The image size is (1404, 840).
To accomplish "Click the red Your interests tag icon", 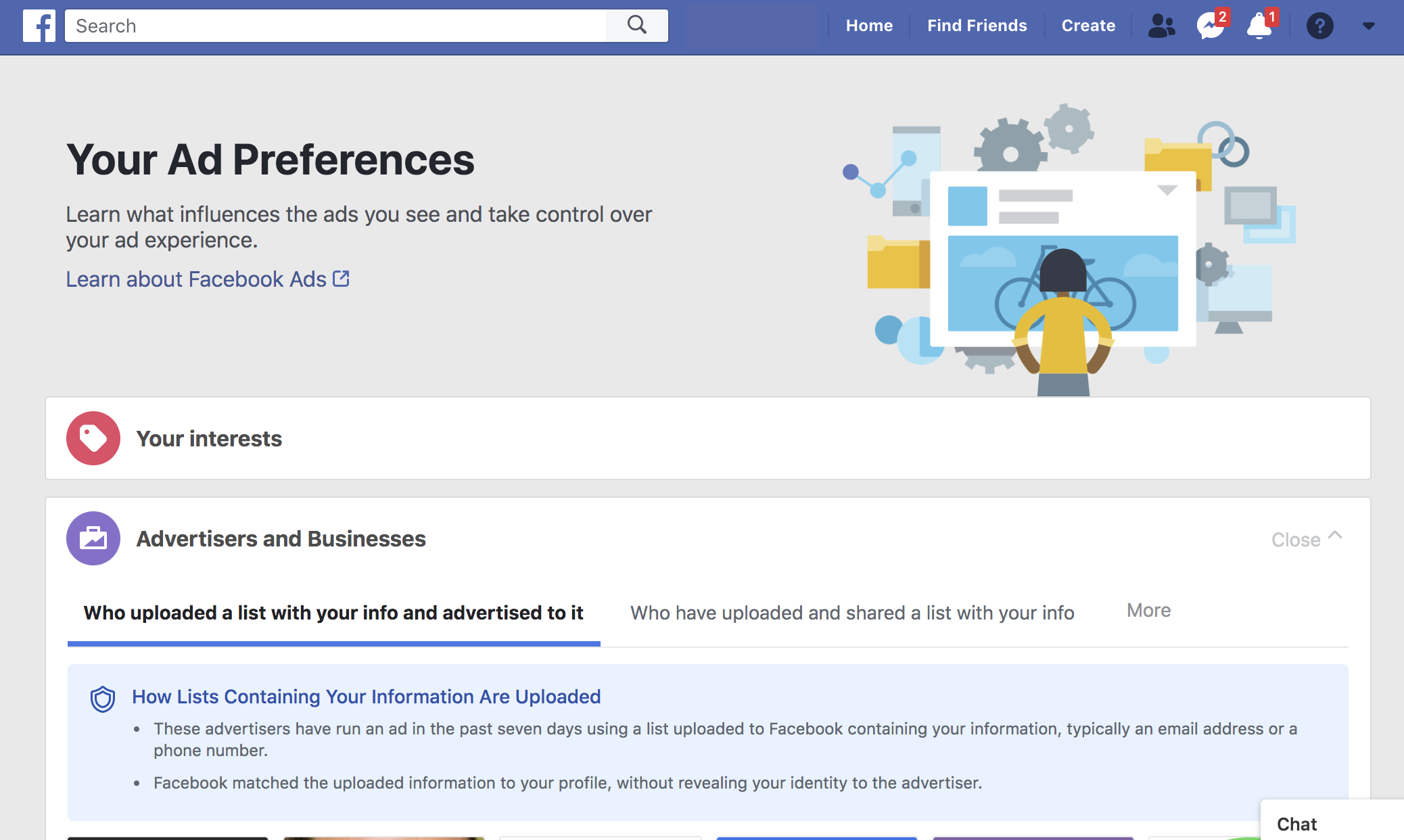I will coord(93,438).
